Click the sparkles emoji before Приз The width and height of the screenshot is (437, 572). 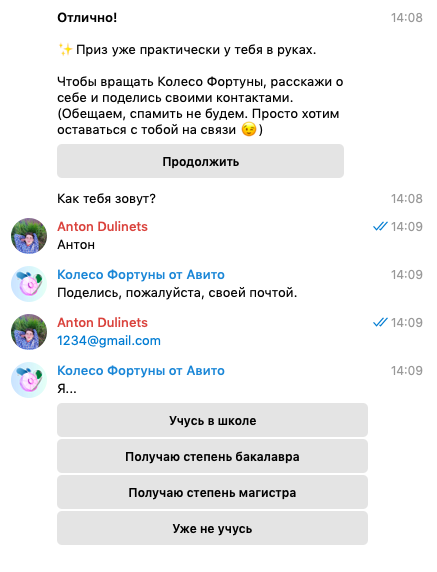(x=65, y=49)
